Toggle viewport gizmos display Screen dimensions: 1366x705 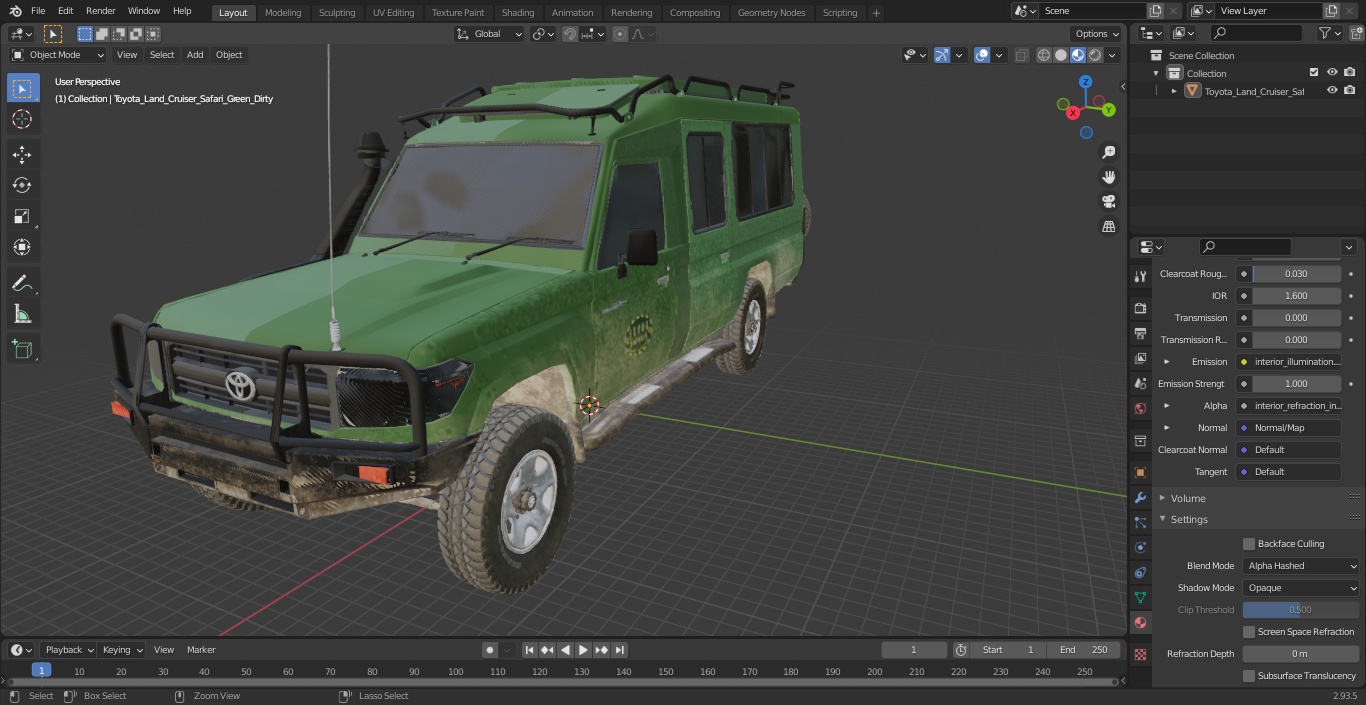tap(942, 55)
